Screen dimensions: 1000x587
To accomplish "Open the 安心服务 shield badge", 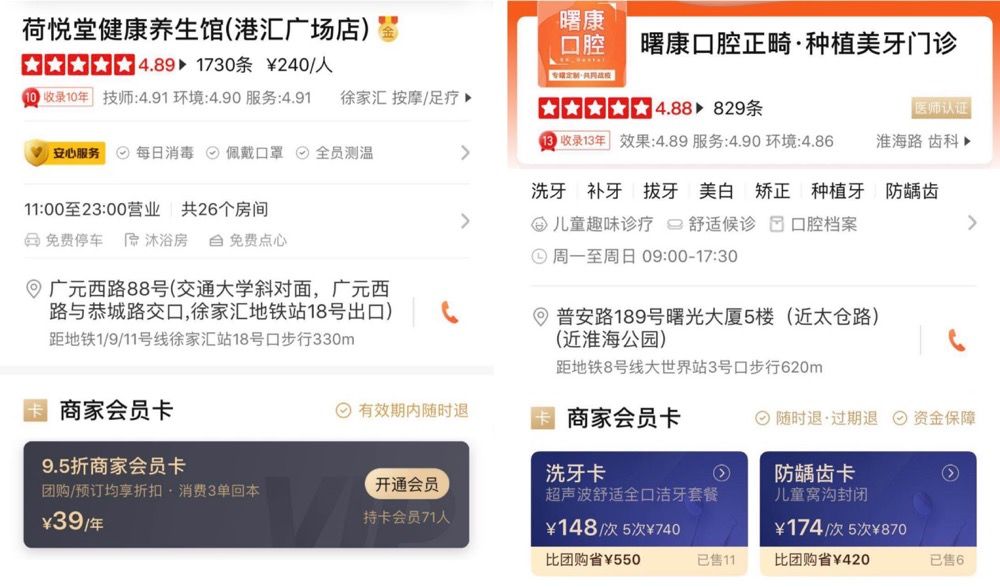I will click(x=64, y=152).
